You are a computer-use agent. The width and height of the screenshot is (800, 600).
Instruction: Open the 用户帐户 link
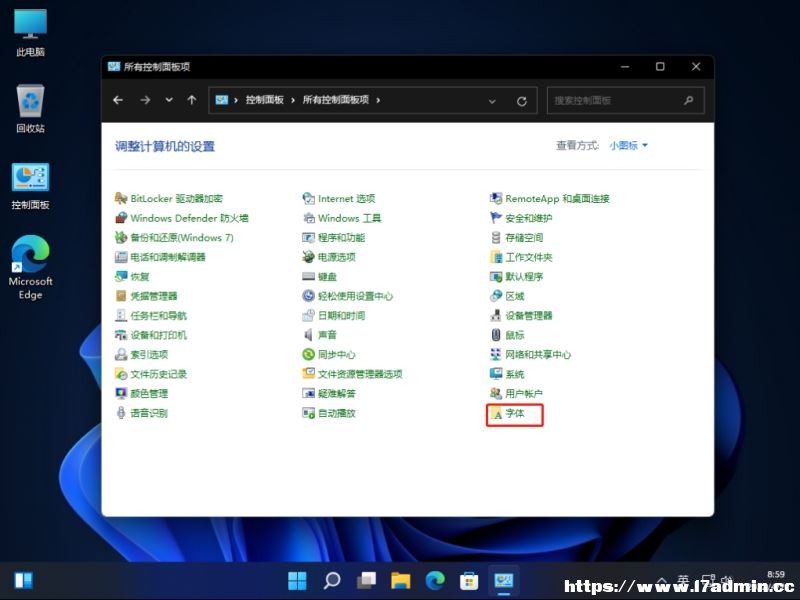click(524, 393)
